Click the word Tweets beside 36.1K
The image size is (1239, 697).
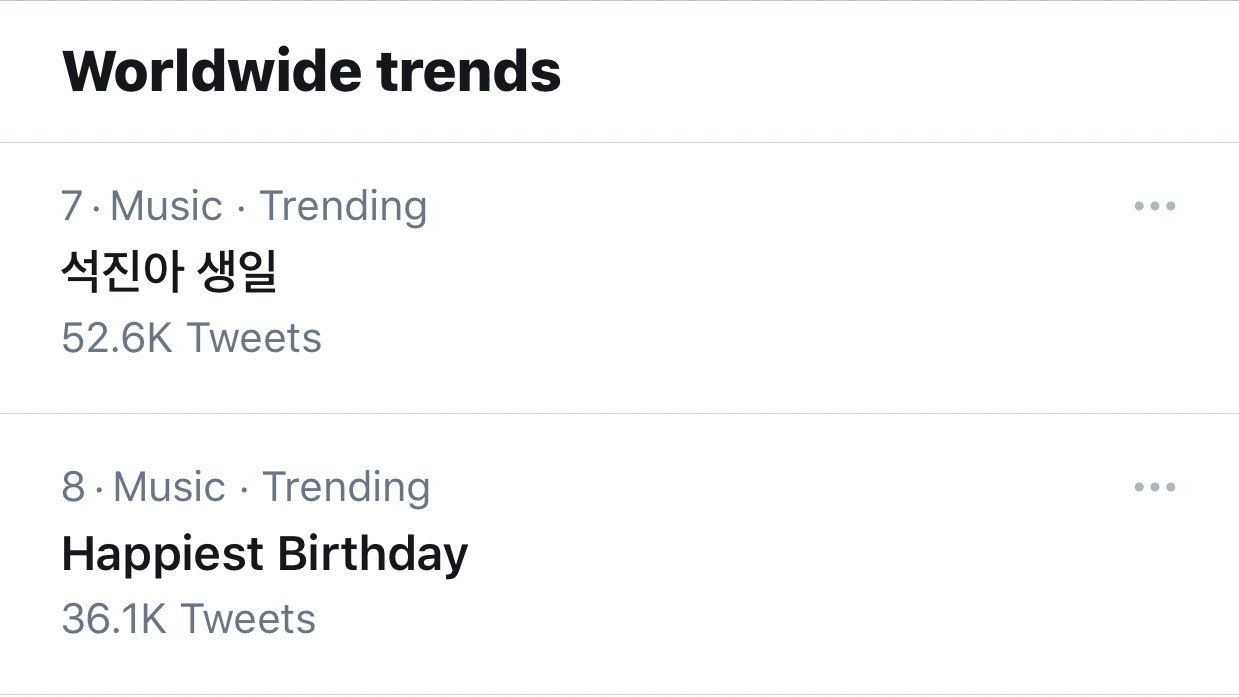click(248, 619)
